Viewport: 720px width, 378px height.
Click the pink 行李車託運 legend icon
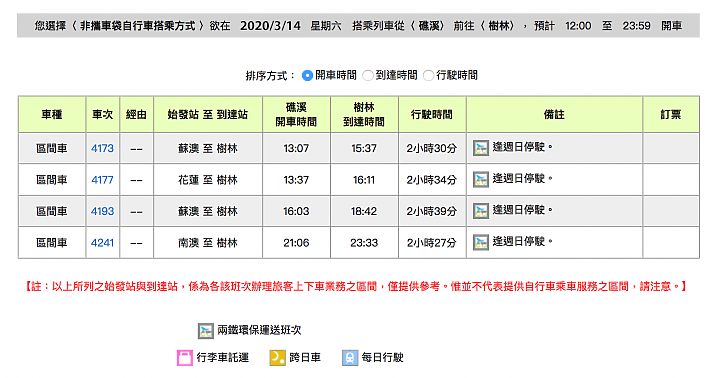coord(185,358)
